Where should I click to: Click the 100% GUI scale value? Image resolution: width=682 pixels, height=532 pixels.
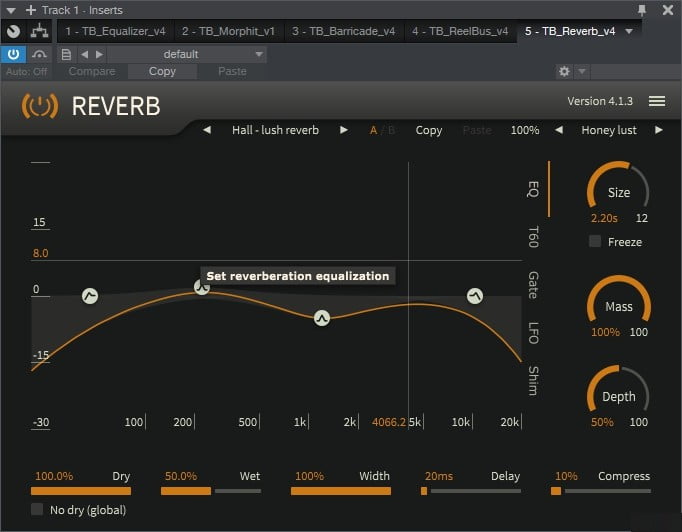pyautogui.click(x=525, y=130)
